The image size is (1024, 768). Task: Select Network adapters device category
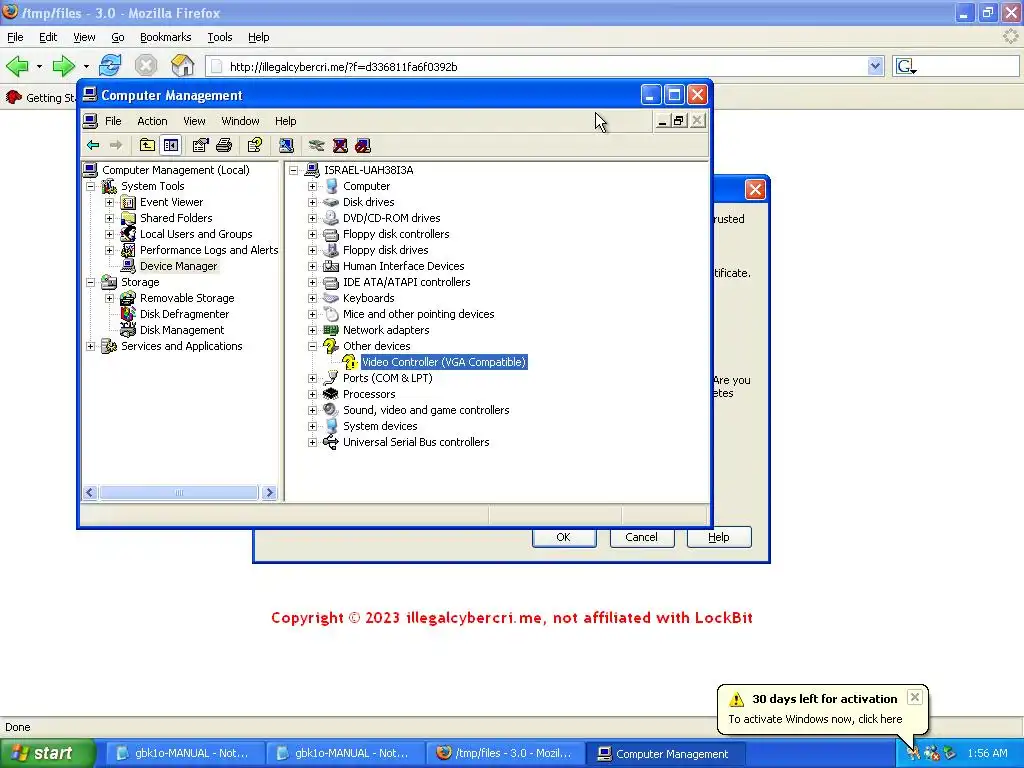tap(386, 330)
